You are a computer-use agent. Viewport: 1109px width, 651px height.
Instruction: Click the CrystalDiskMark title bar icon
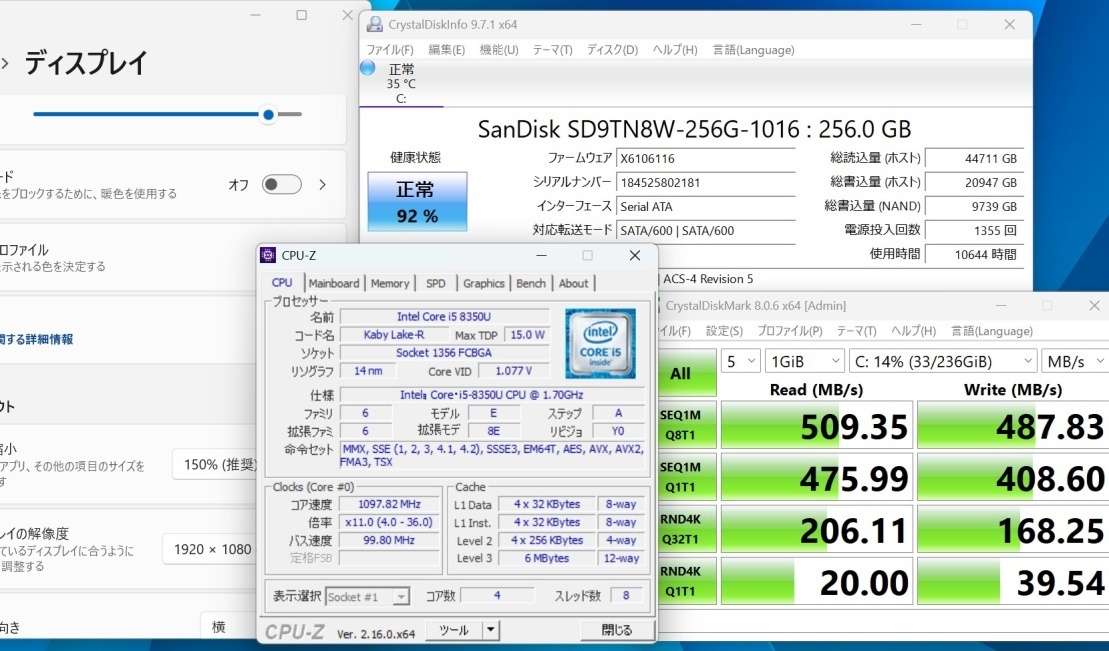tap(654, 305)
